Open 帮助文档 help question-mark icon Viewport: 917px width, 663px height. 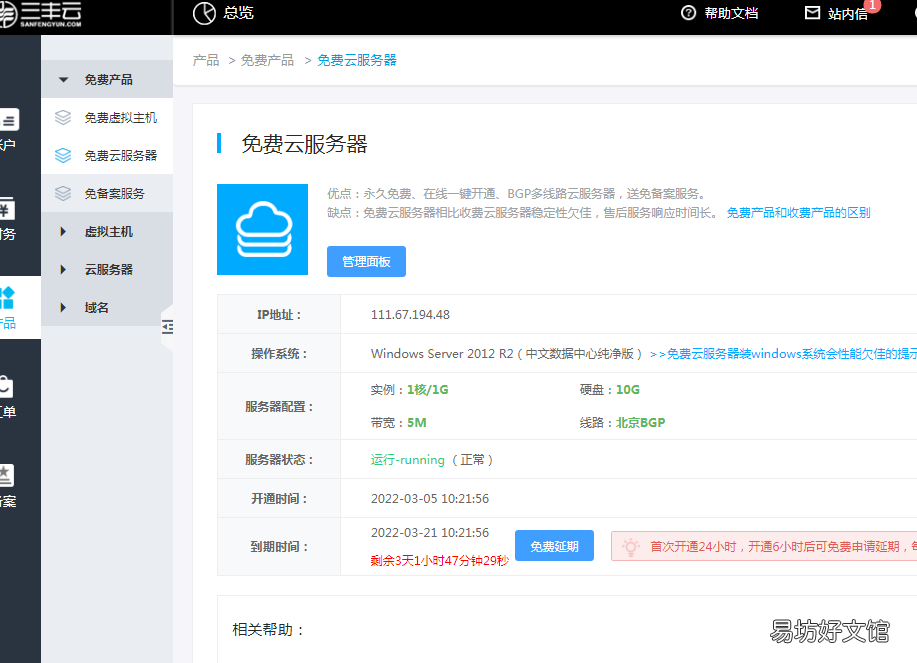point(688,12)
